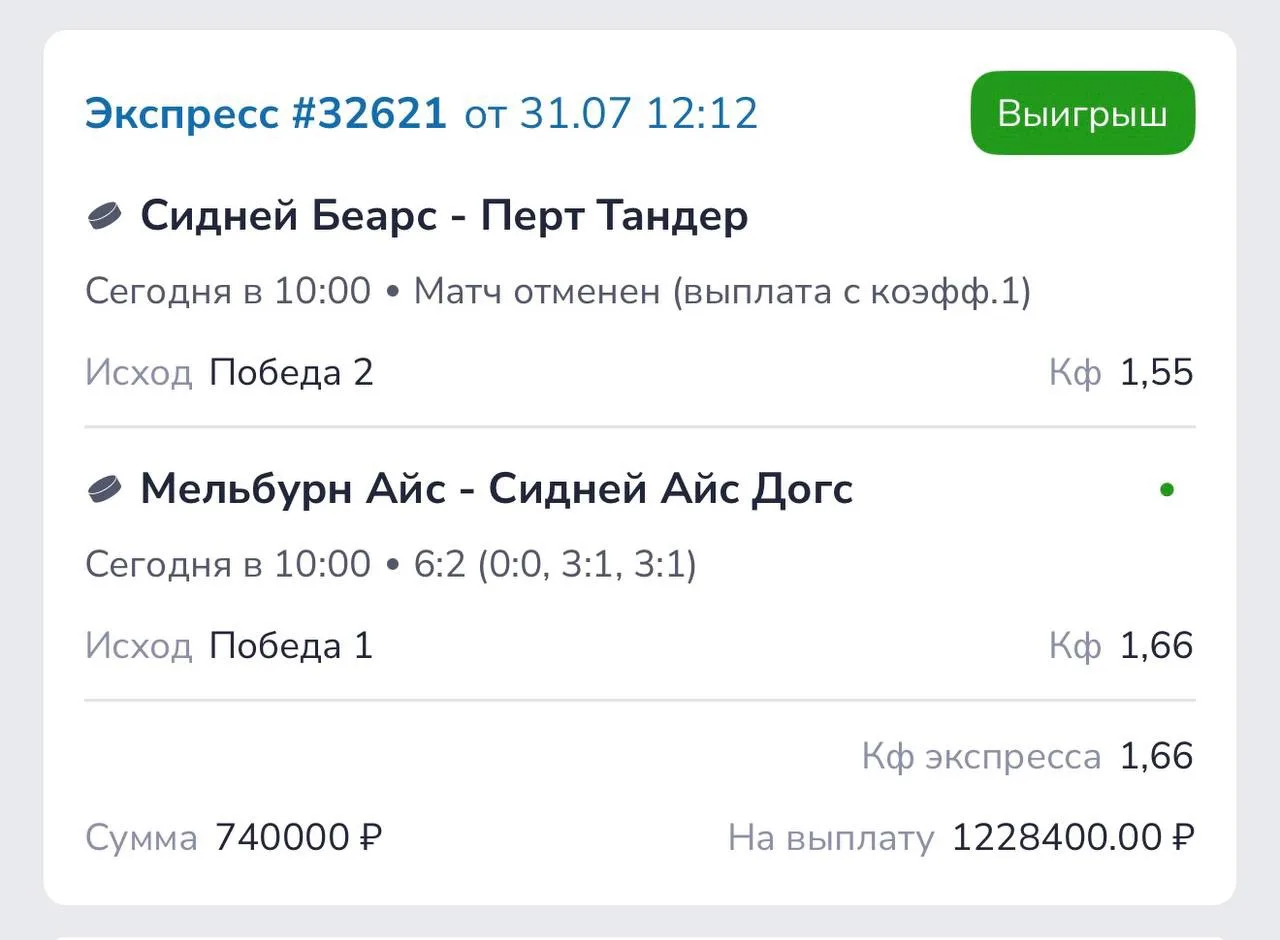1280x940 pixels.
Task: Click the Сумма 740000 ₽ stake amount
Action: (299, 838)
